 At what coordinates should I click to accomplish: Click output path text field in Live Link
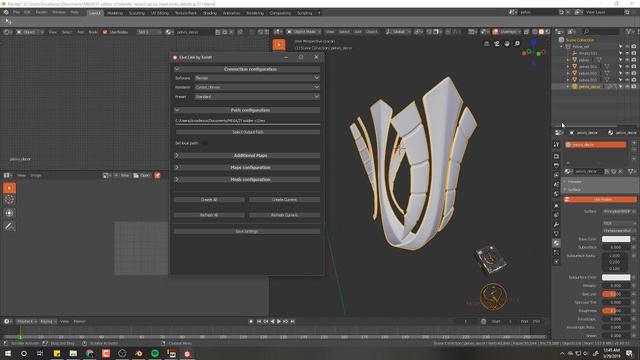point(247,121)
